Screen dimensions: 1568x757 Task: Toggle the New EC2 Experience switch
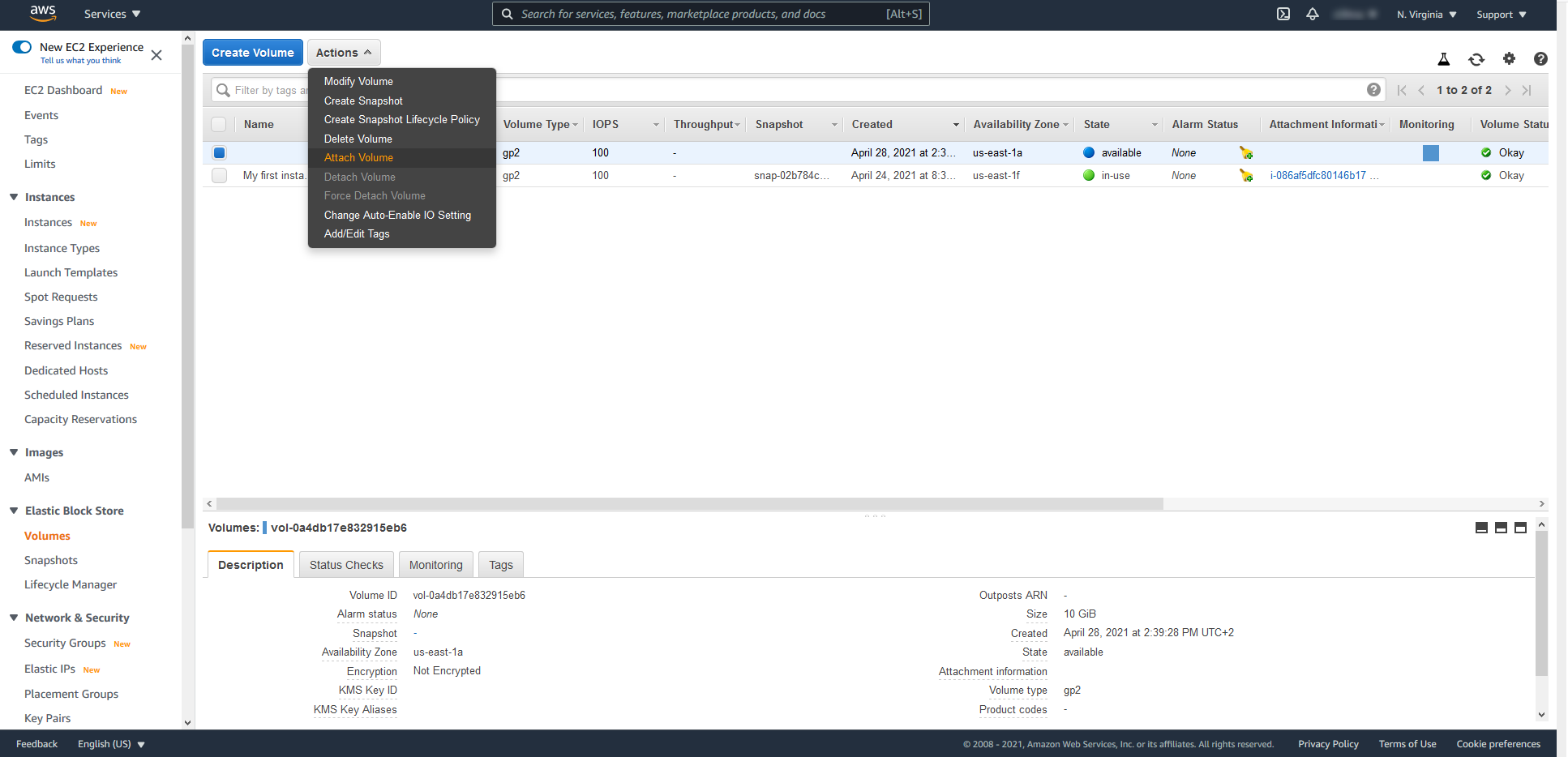[x=22, y=47]
